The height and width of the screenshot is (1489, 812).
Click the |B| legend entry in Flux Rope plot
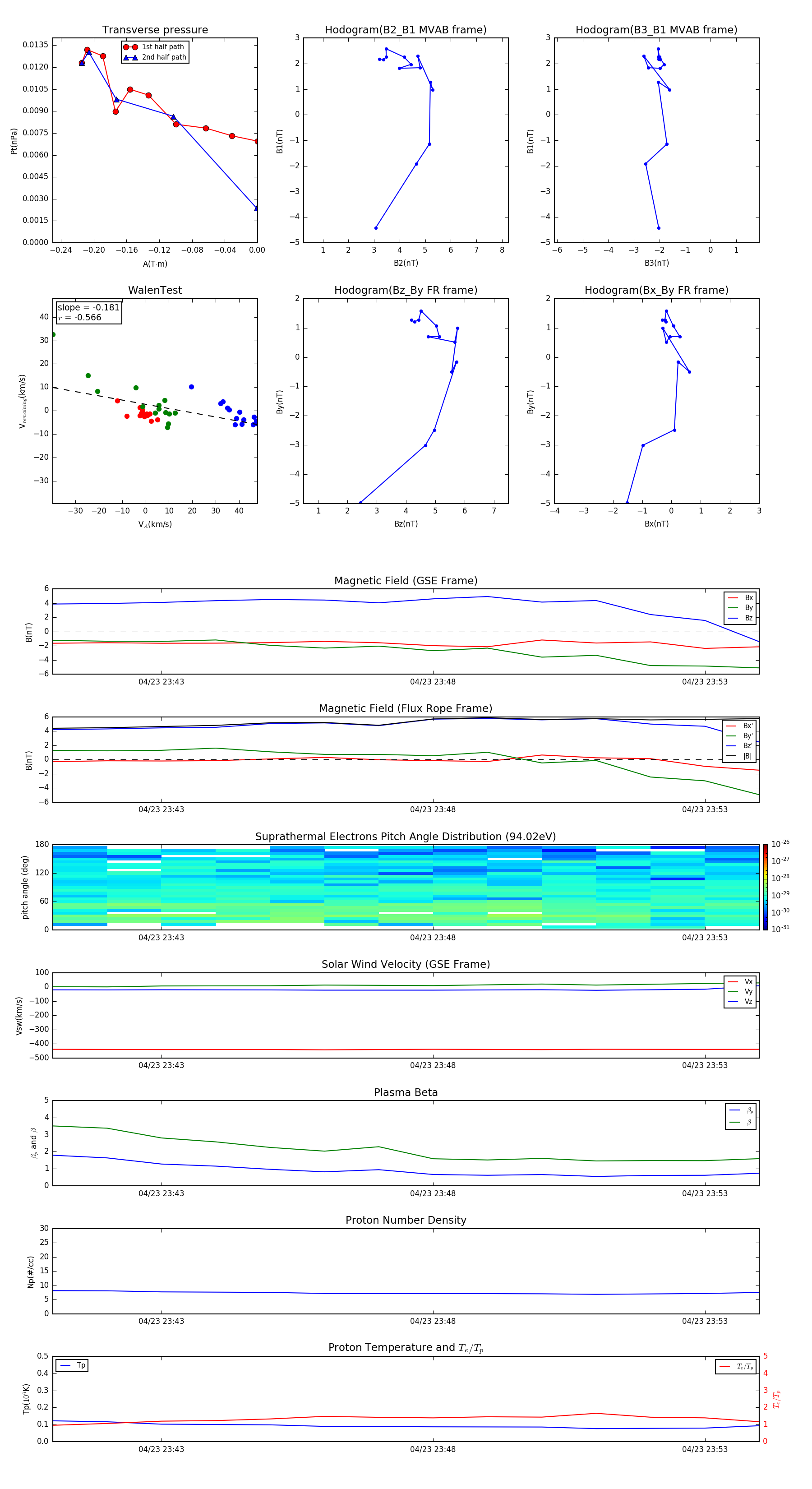pyautogui.click(x=740, y=756)
